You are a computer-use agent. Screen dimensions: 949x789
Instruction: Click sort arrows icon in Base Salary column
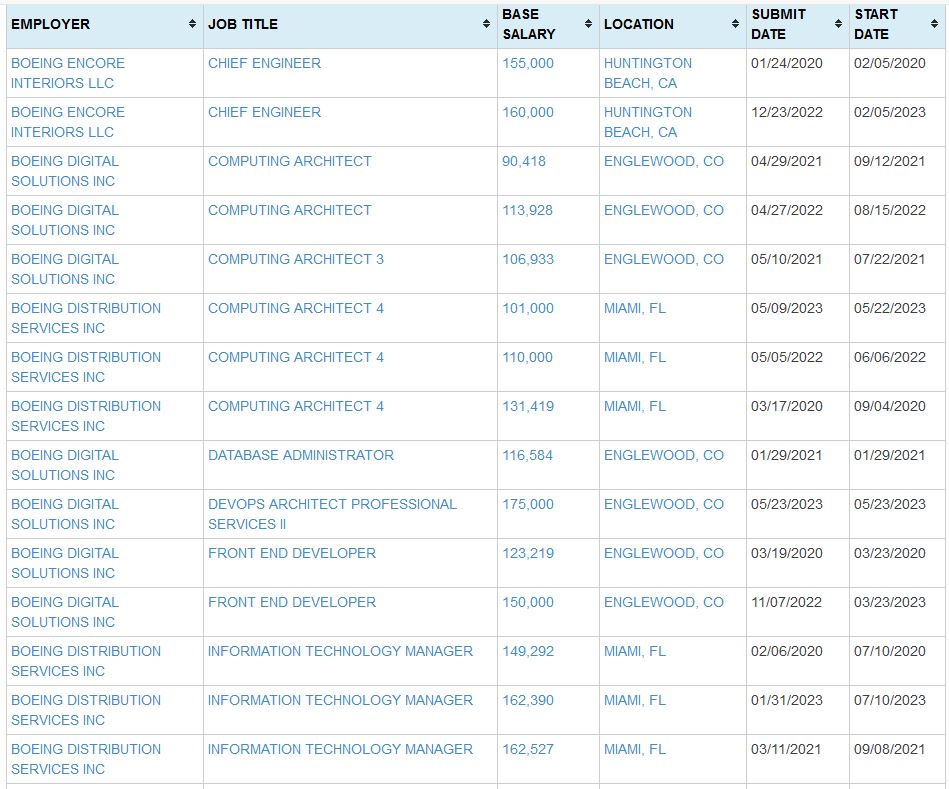588,24
